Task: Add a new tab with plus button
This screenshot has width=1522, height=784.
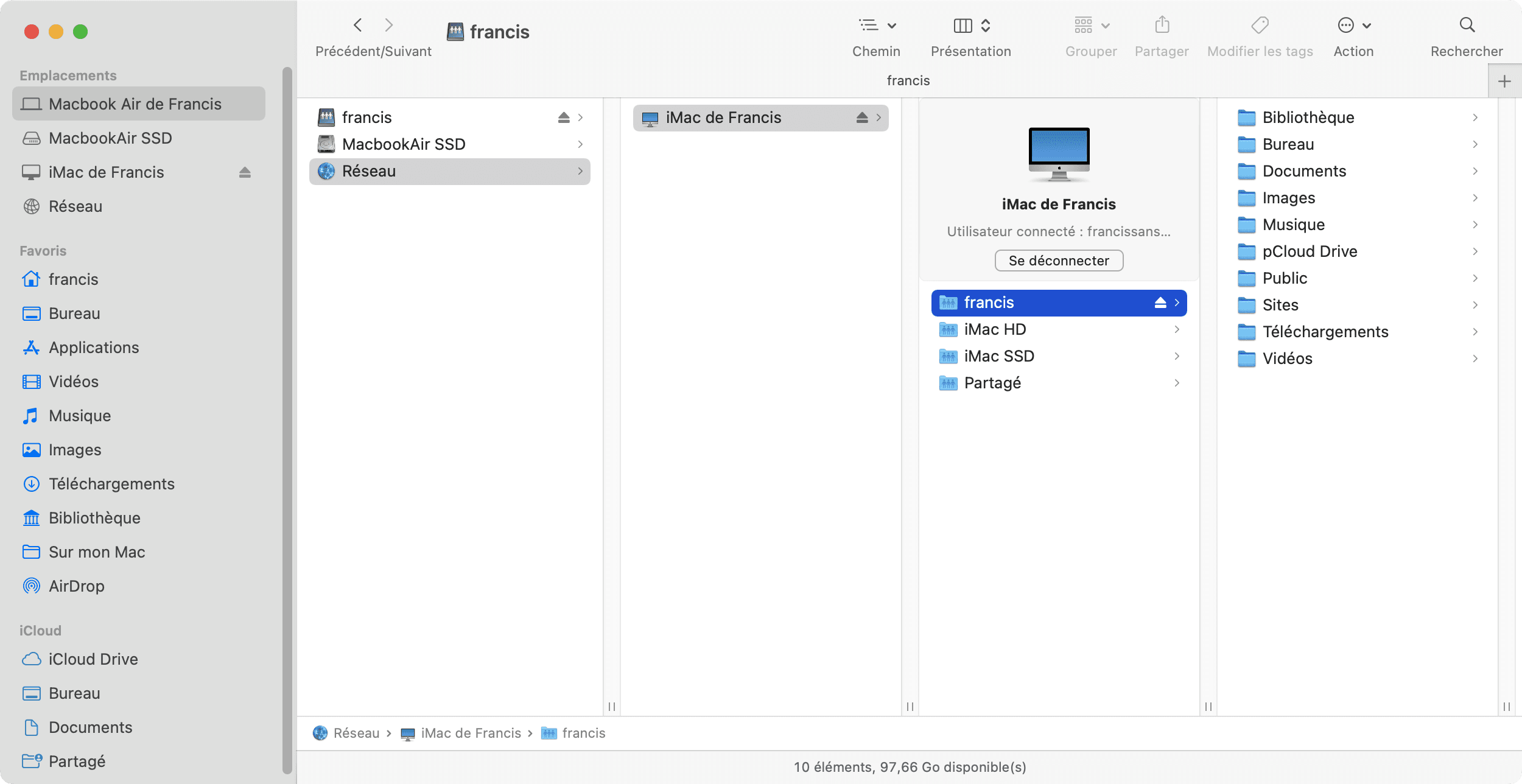Action: tap(1504, 82)
